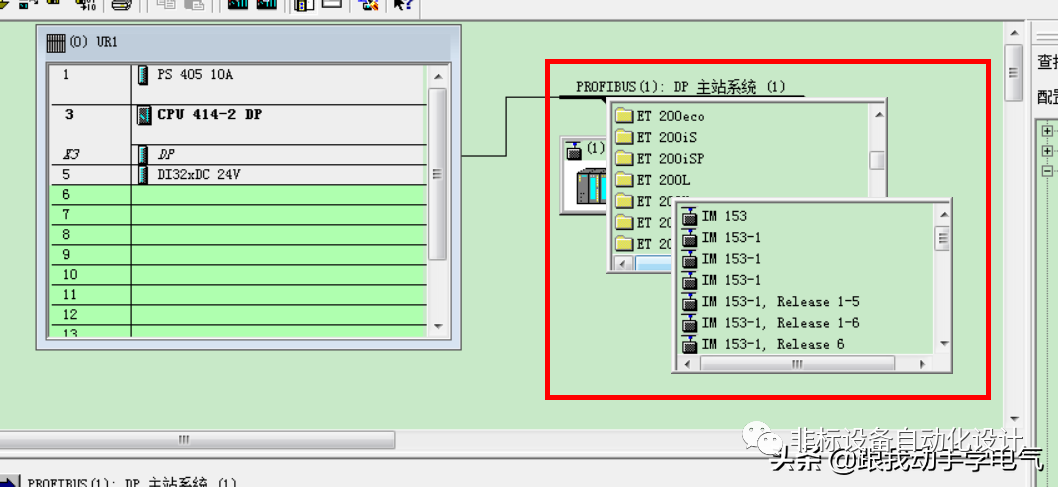
Task: Click left arrow of IM 153 list scrollbar
Action: coord(688,364)
